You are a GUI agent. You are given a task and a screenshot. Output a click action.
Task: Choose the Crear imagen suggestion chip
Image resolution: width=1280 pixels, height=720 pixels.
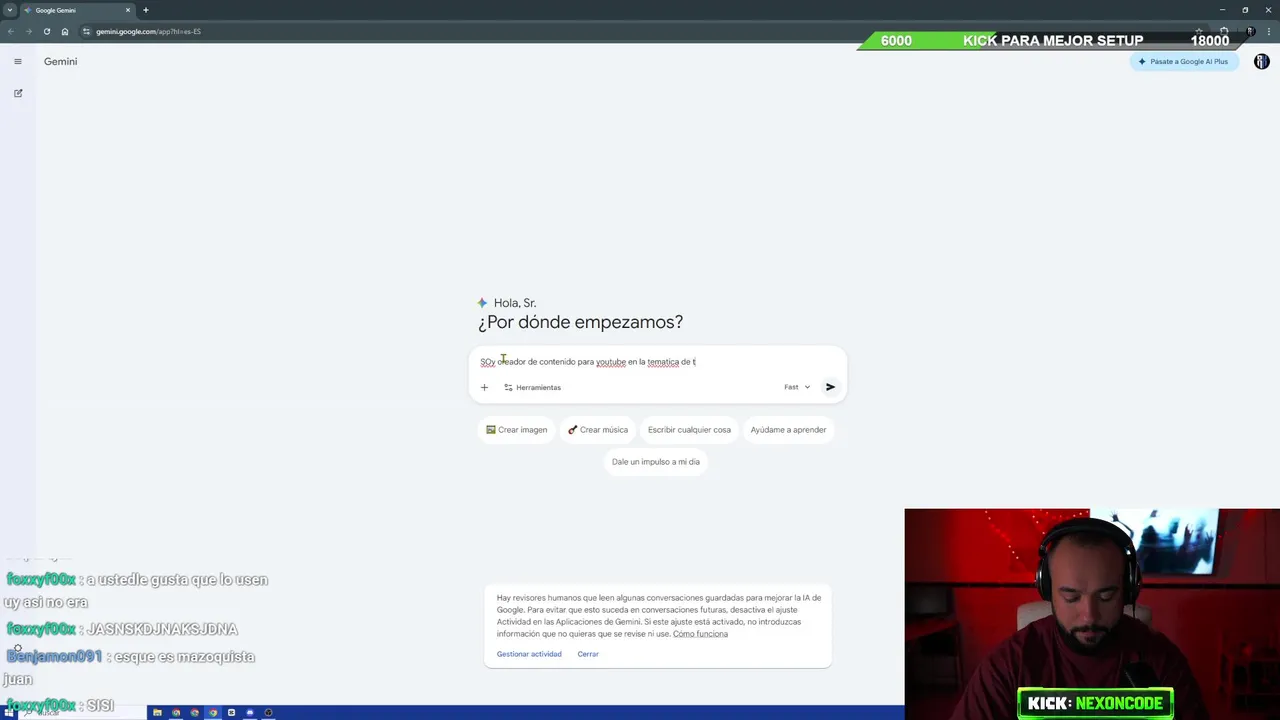tap(516, 430)
